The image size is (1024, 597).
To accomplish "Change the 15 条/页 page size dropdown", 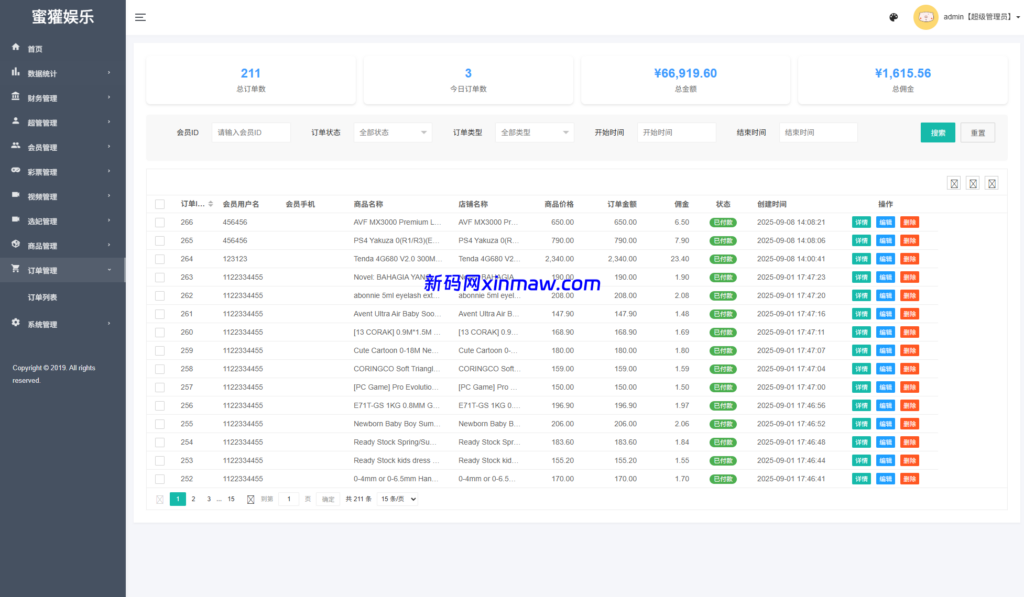I will tap(397, 499).
